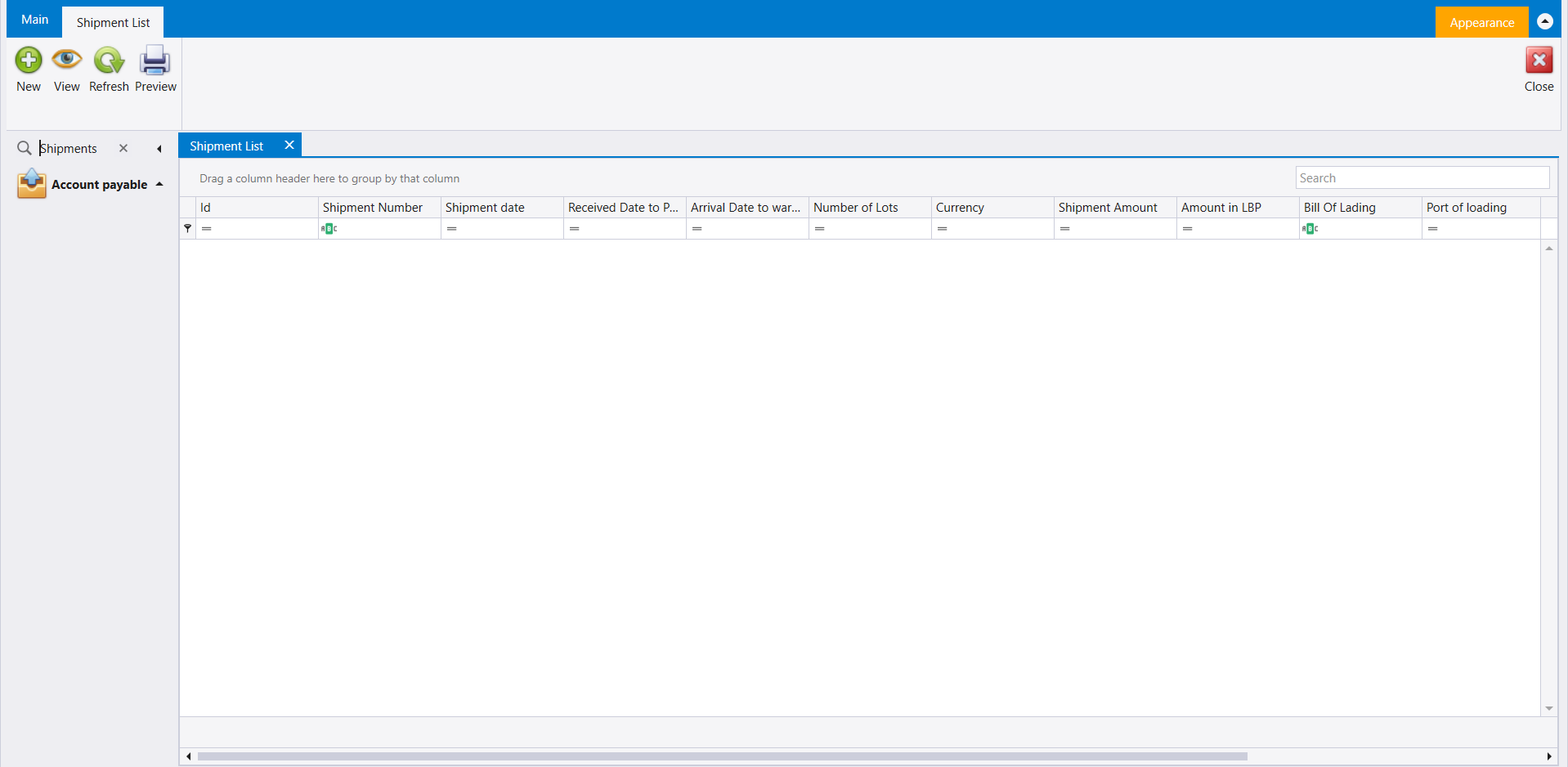Open print Preview with printer icon
Viewport: 1568px width, 767px height.
click(155, 61)
